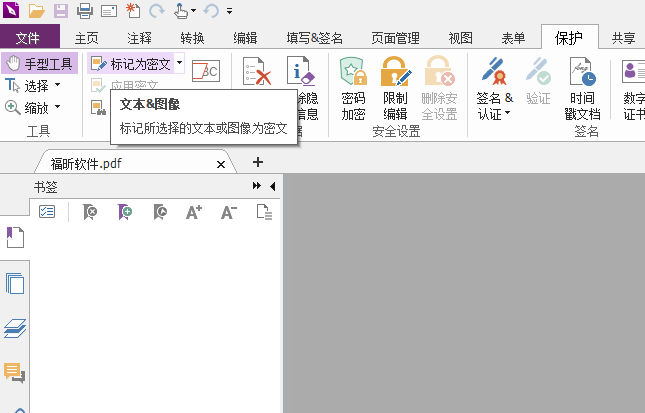Click the email envelope icon in the quick toolbar
Screen dimensions: 645x413
click(109, 11)
